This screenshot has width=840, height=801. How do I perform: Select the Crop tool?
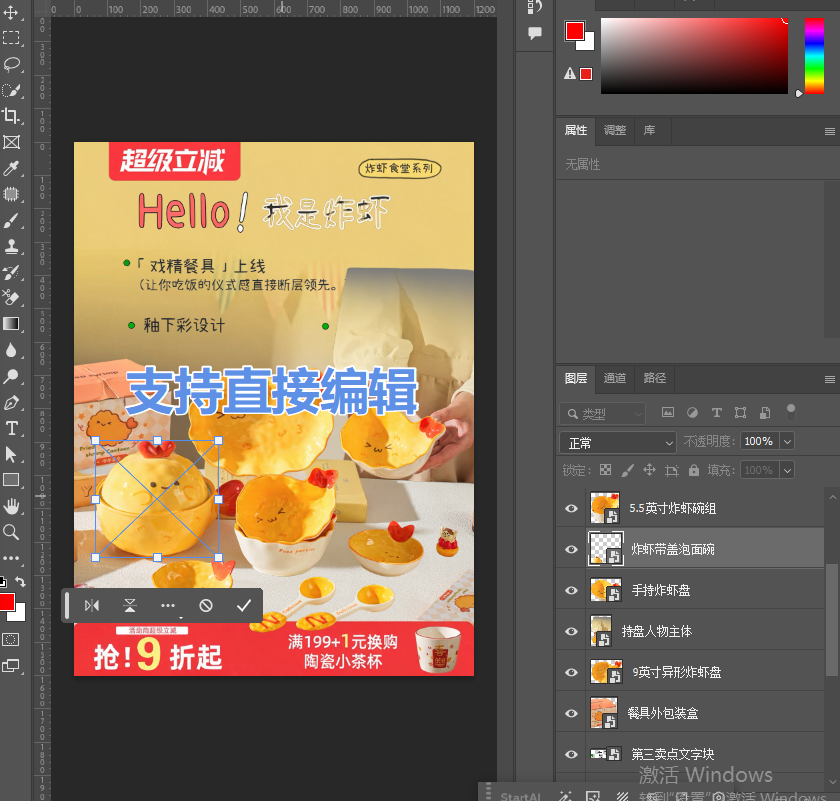click(x=11, y=116)
